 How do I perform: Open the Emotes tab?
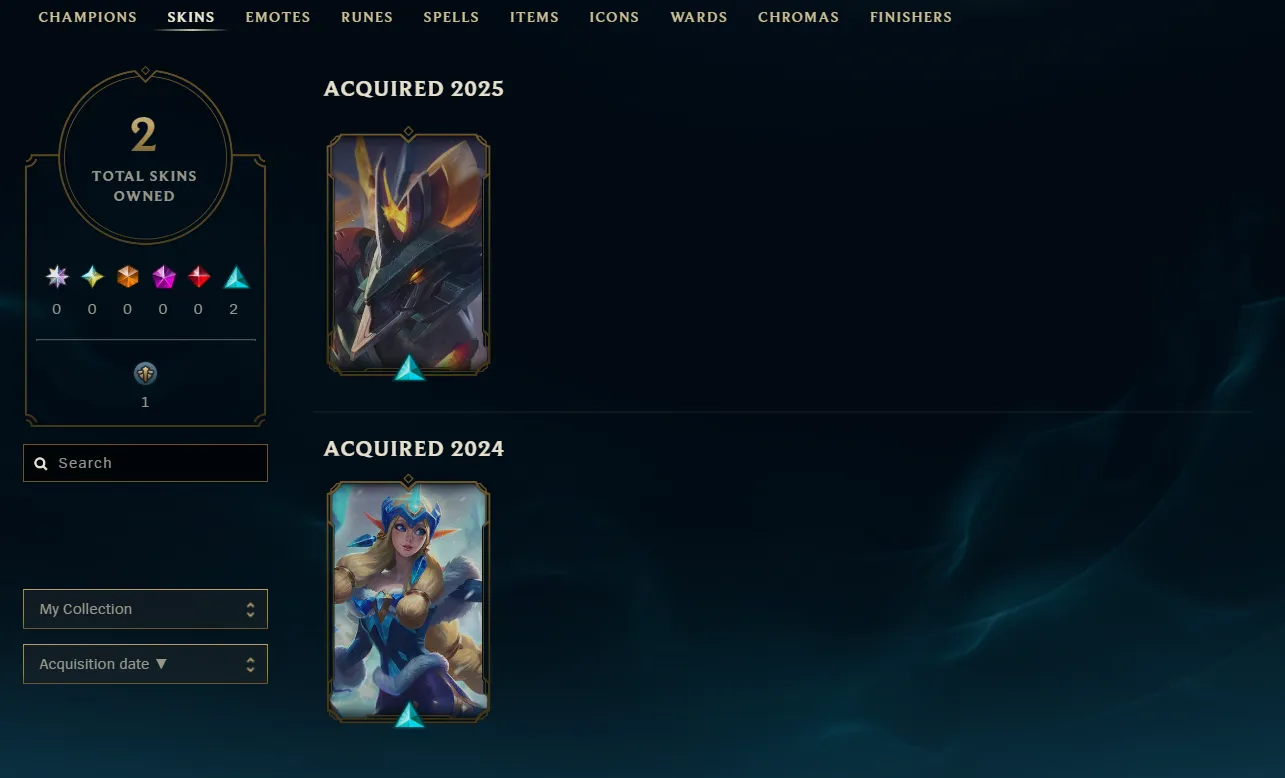coord(278,17)
